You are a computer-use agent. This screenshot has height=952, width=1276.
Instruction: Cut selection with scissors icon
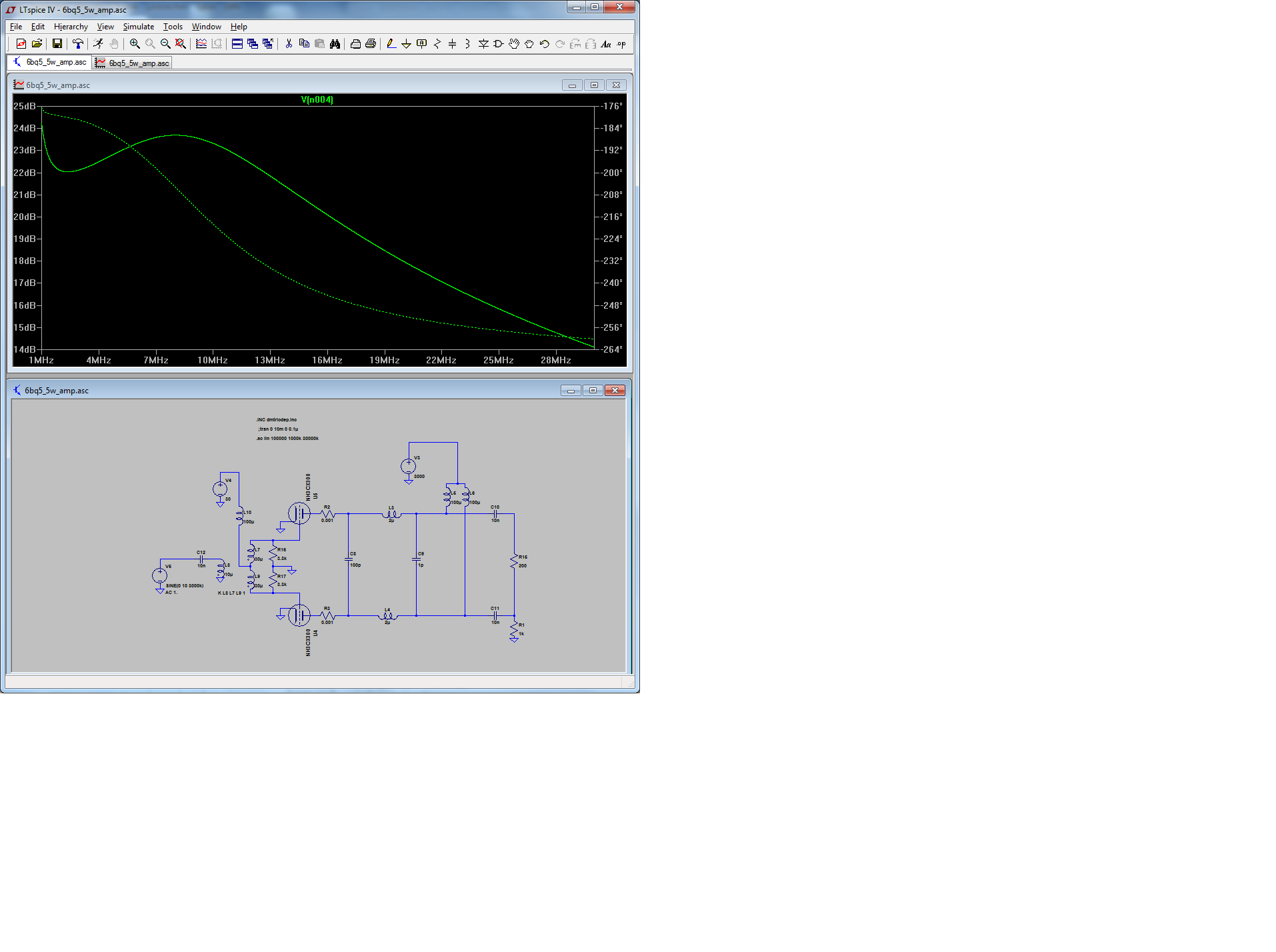[289, 44]
